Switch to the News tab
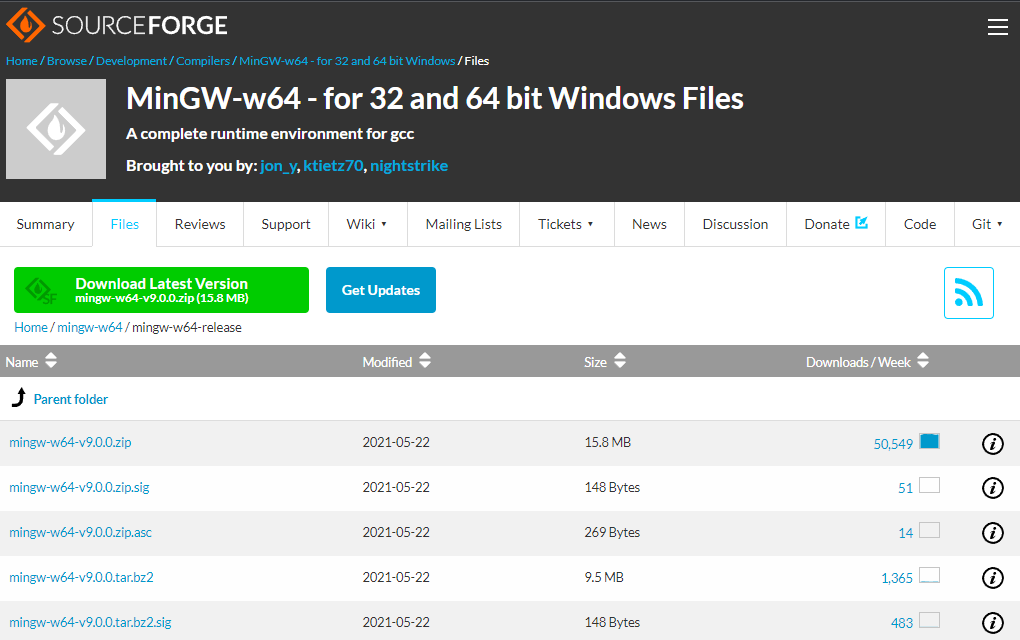The width and height of the screenshot is (1020, 640). click(649, 224)
